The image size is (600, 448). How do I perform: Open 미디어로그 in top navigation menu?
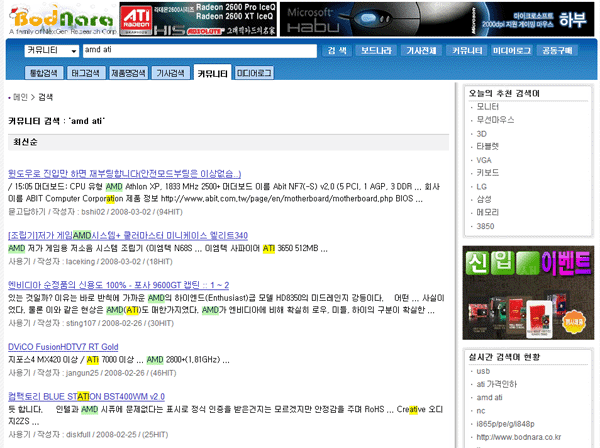click(x=512, y=51)
